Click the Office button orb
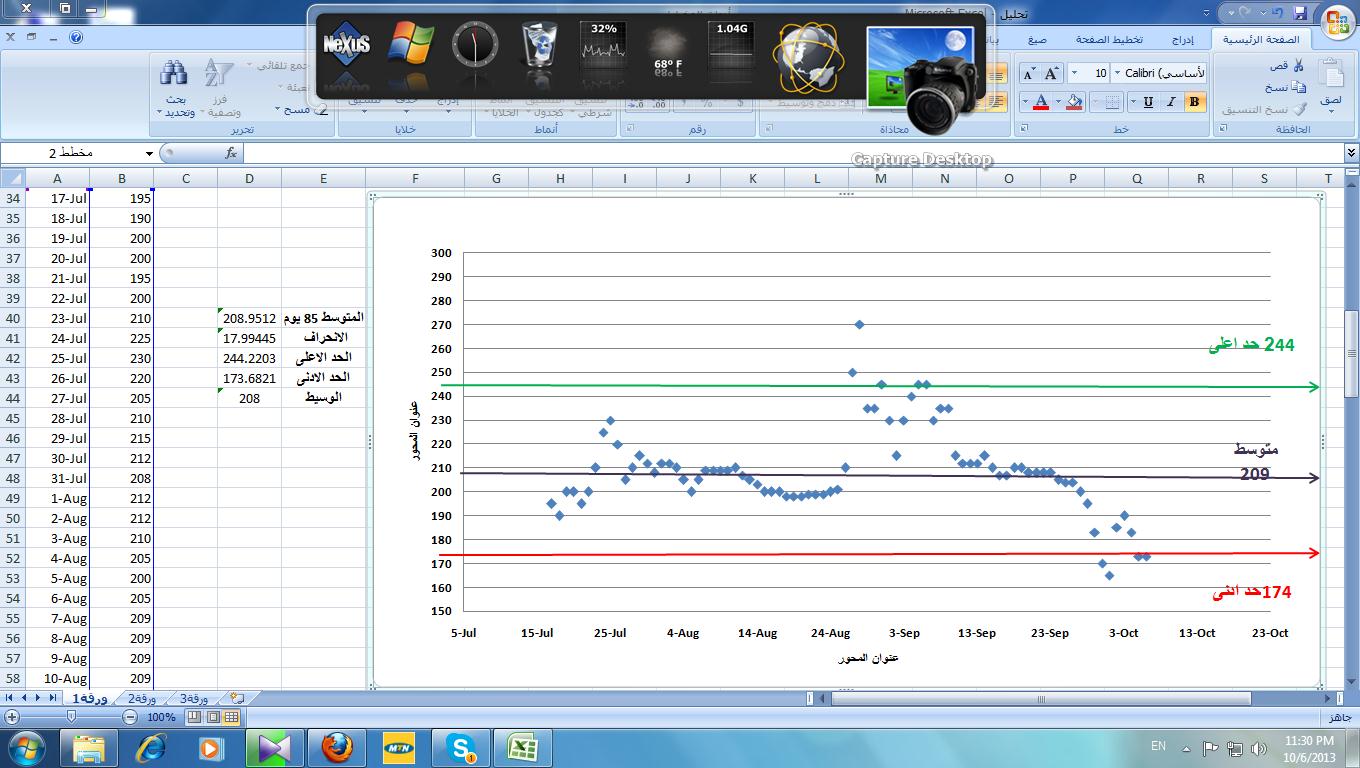The width and height of the screenshot is (1360, 768). pyautogui.click(x=1336, y=22)
